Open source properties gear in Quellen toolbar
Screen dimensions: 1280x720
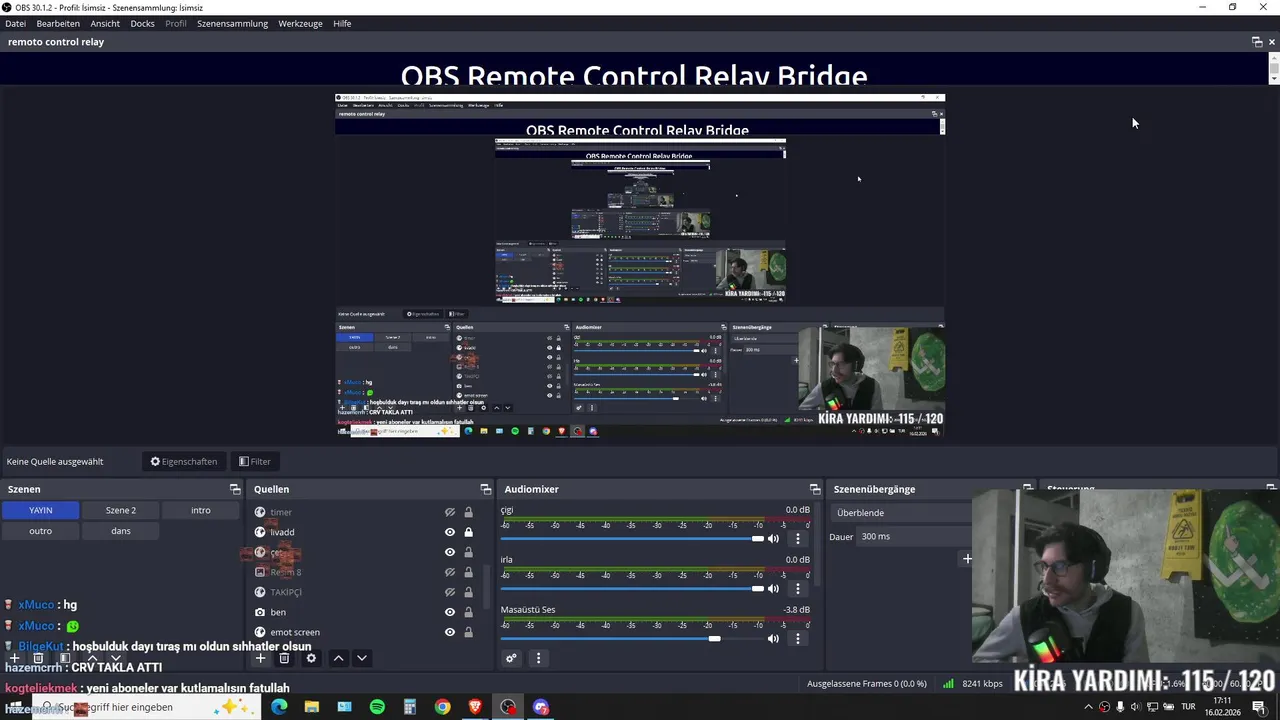coord(311,658)
